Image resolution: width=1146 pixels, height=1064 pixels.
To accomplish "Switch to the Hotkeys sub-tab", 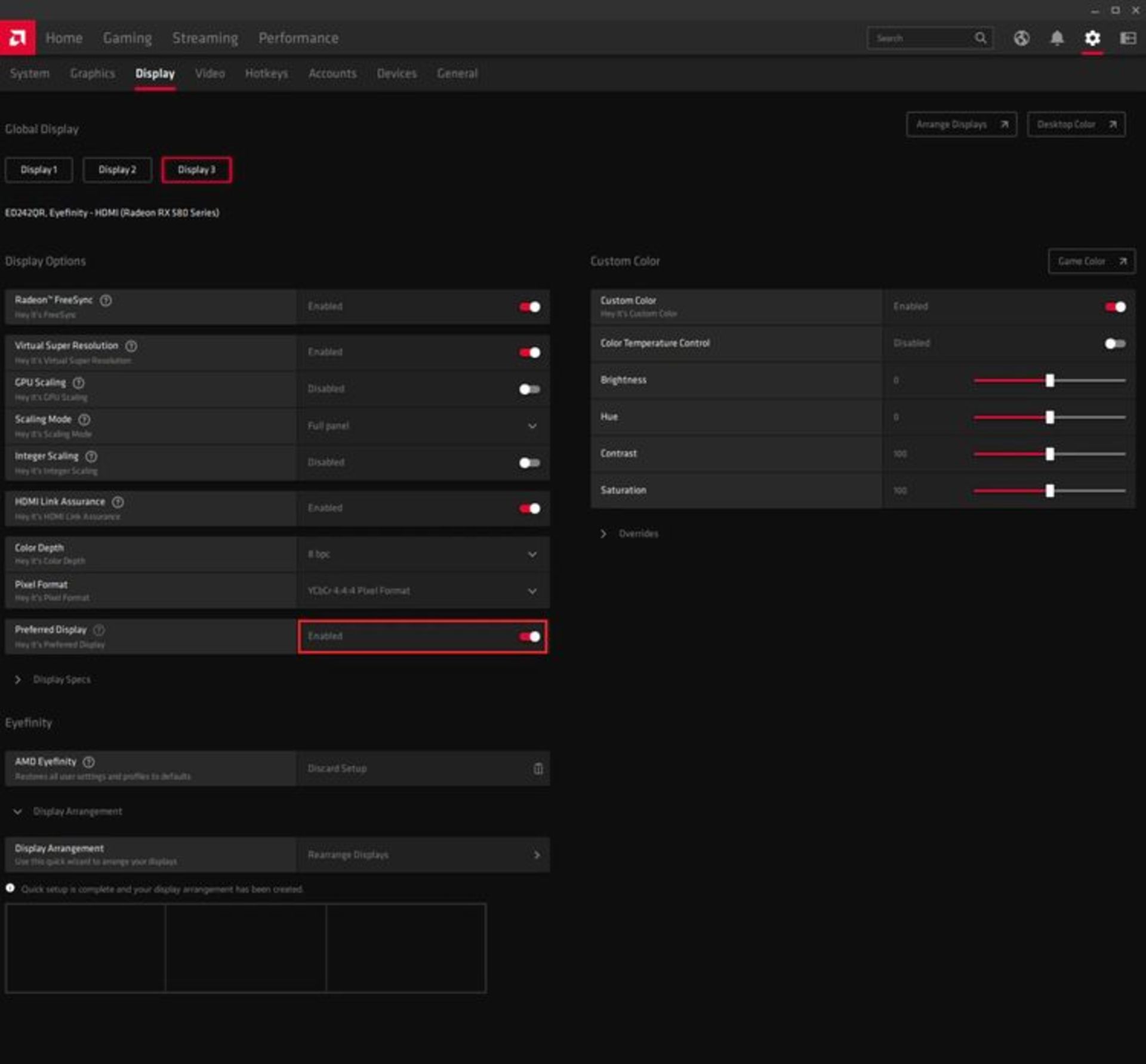I will (267, 73).
